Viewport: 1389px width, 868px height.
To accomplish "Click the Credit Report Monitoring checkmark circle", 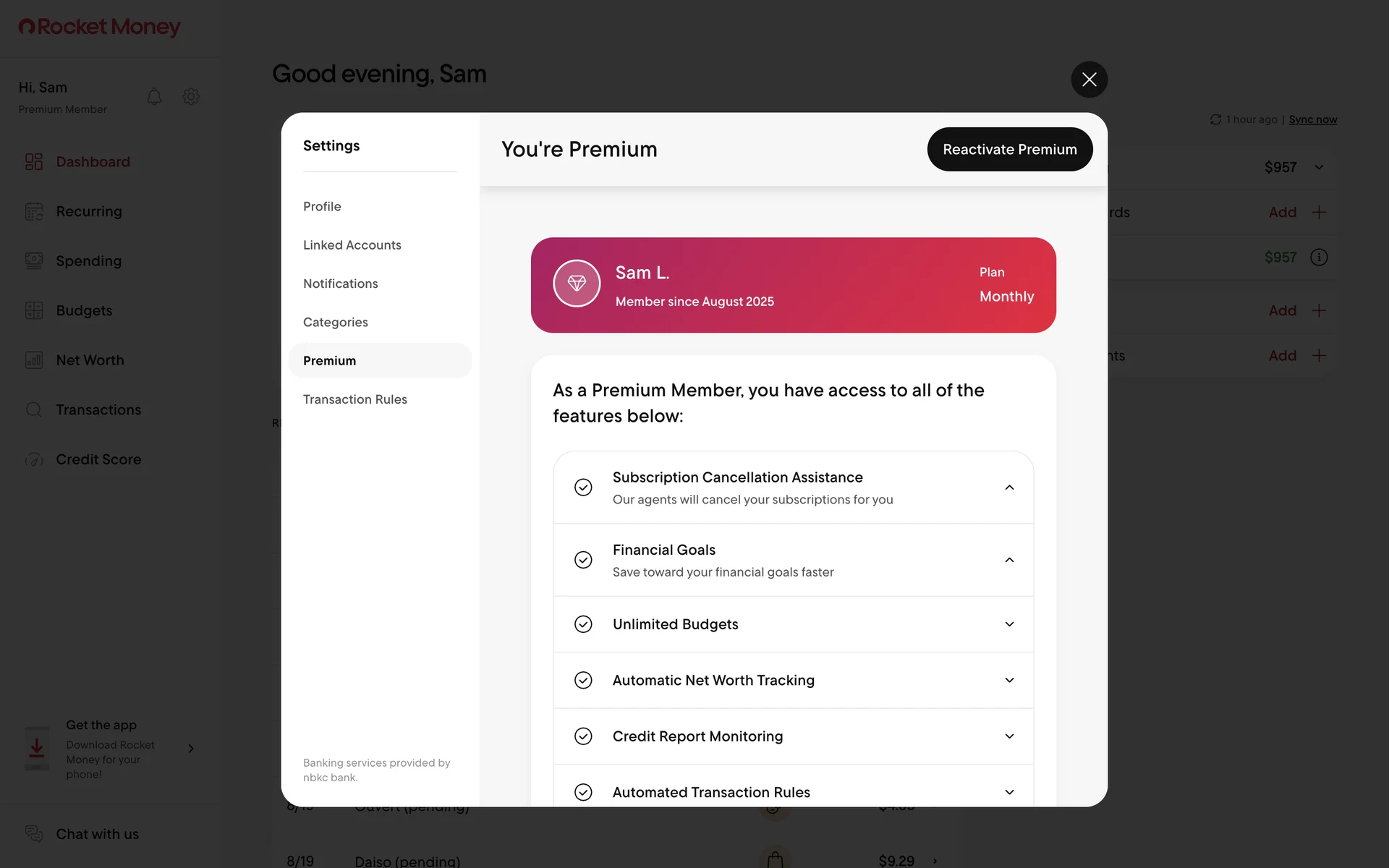I will 583,736.
